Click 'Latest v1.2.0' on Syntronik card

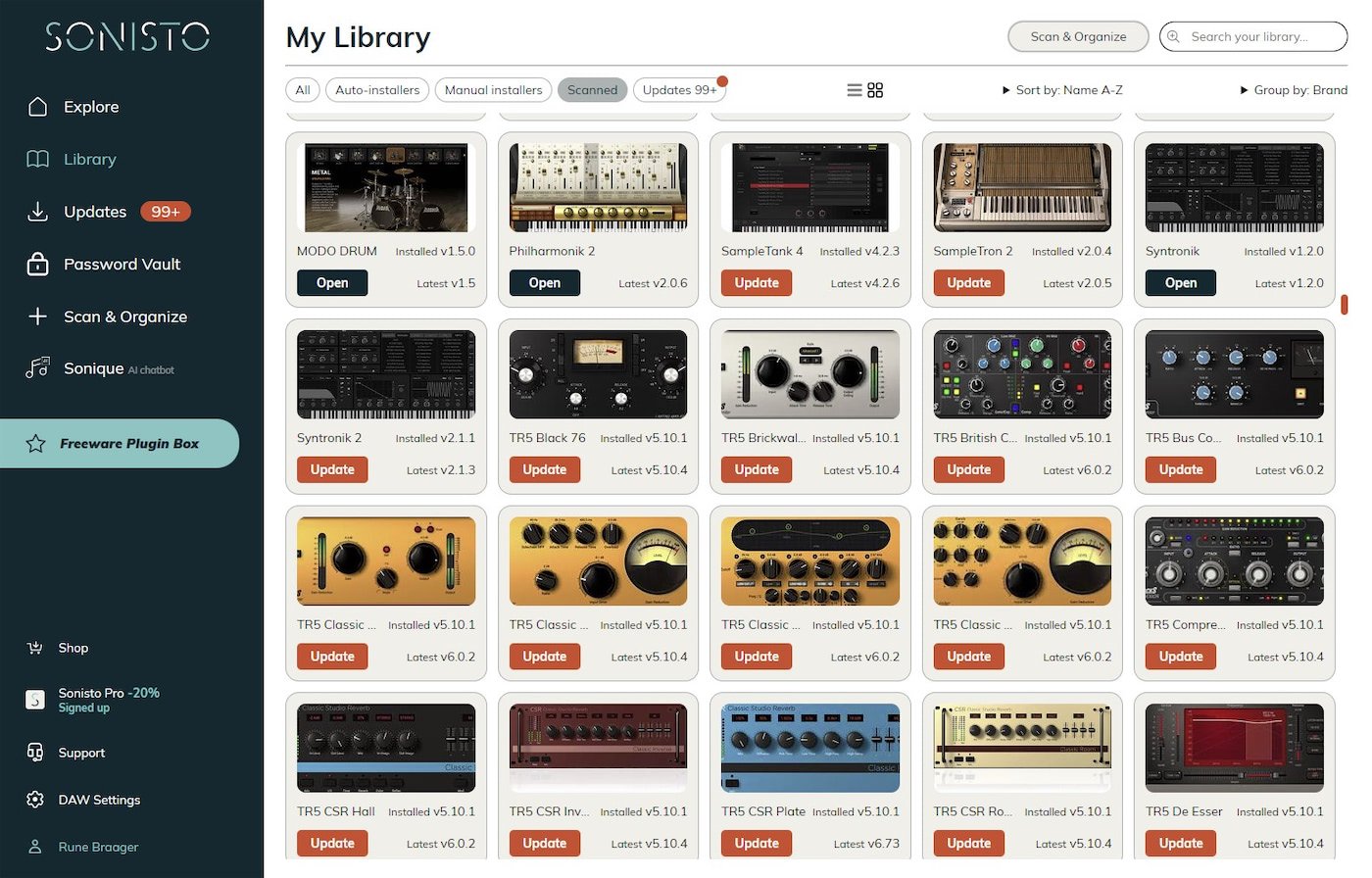[x=1290, y=283]
